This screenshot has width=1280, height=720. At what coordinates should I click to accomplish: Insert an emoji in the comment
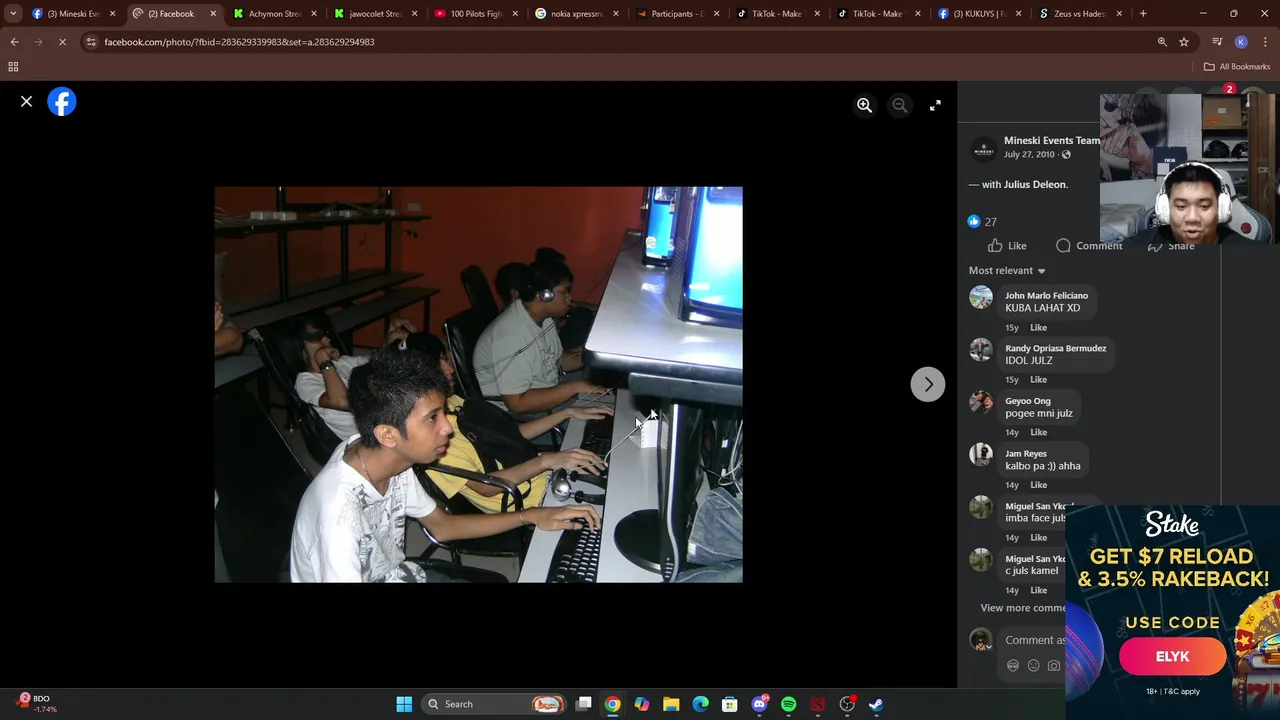pyautogui.click(x=1033, y=666)
